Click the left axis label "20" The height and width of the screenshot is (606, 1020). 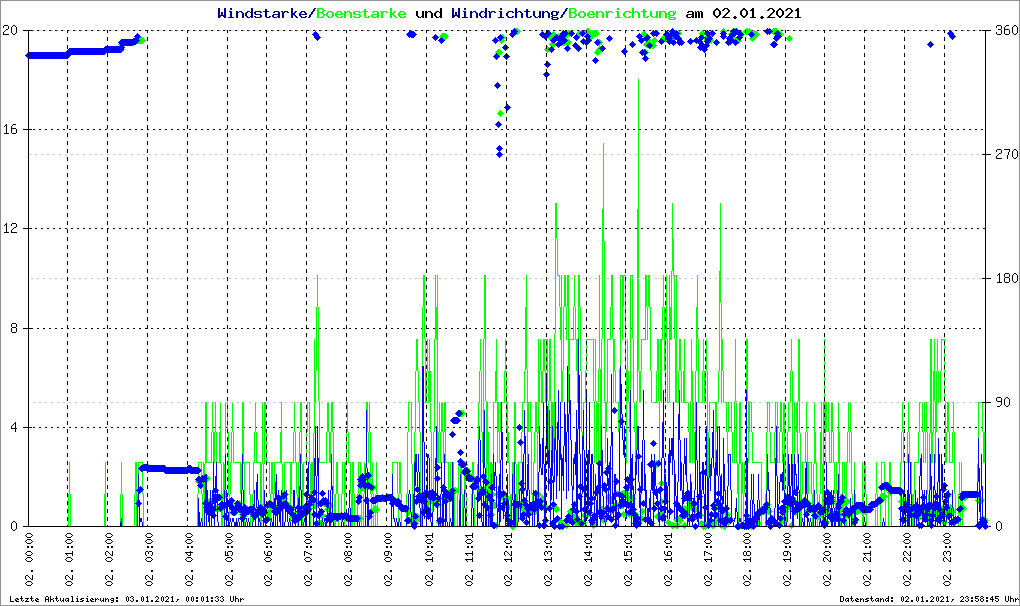(x=12, y=30)
